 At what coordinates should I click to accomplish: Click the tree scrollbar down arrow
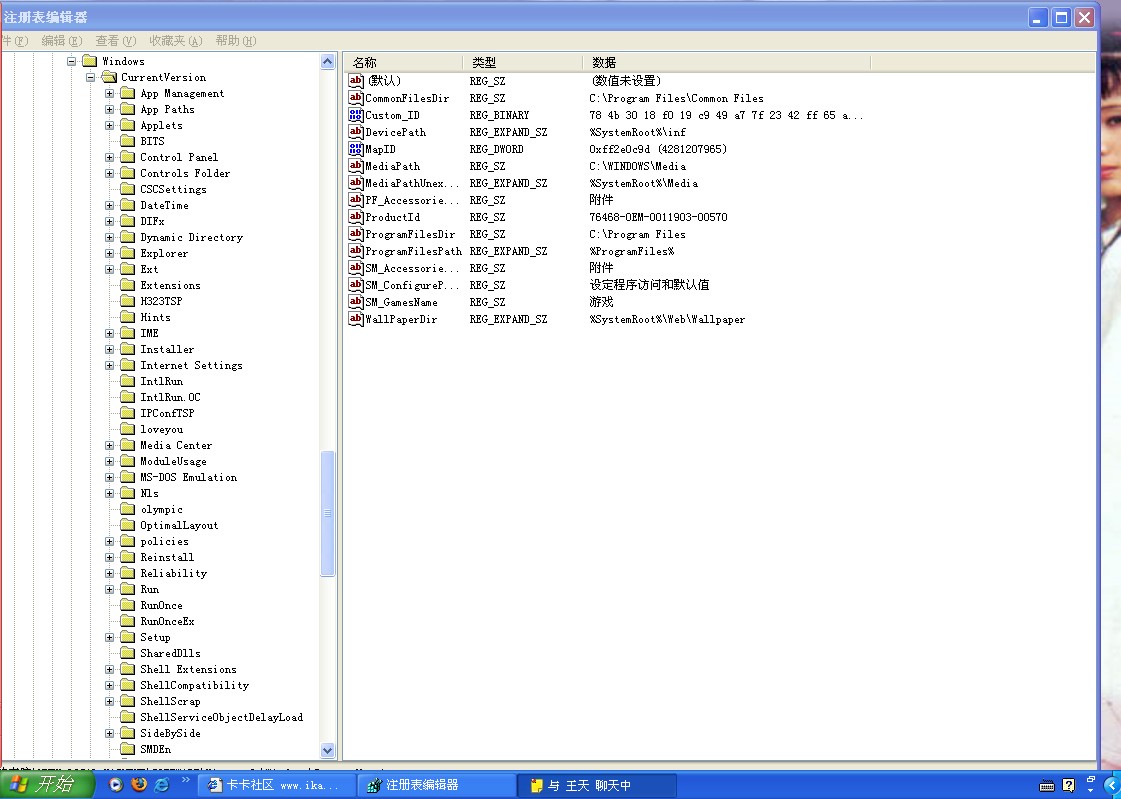pyautogui.click(x=327, y=750)
